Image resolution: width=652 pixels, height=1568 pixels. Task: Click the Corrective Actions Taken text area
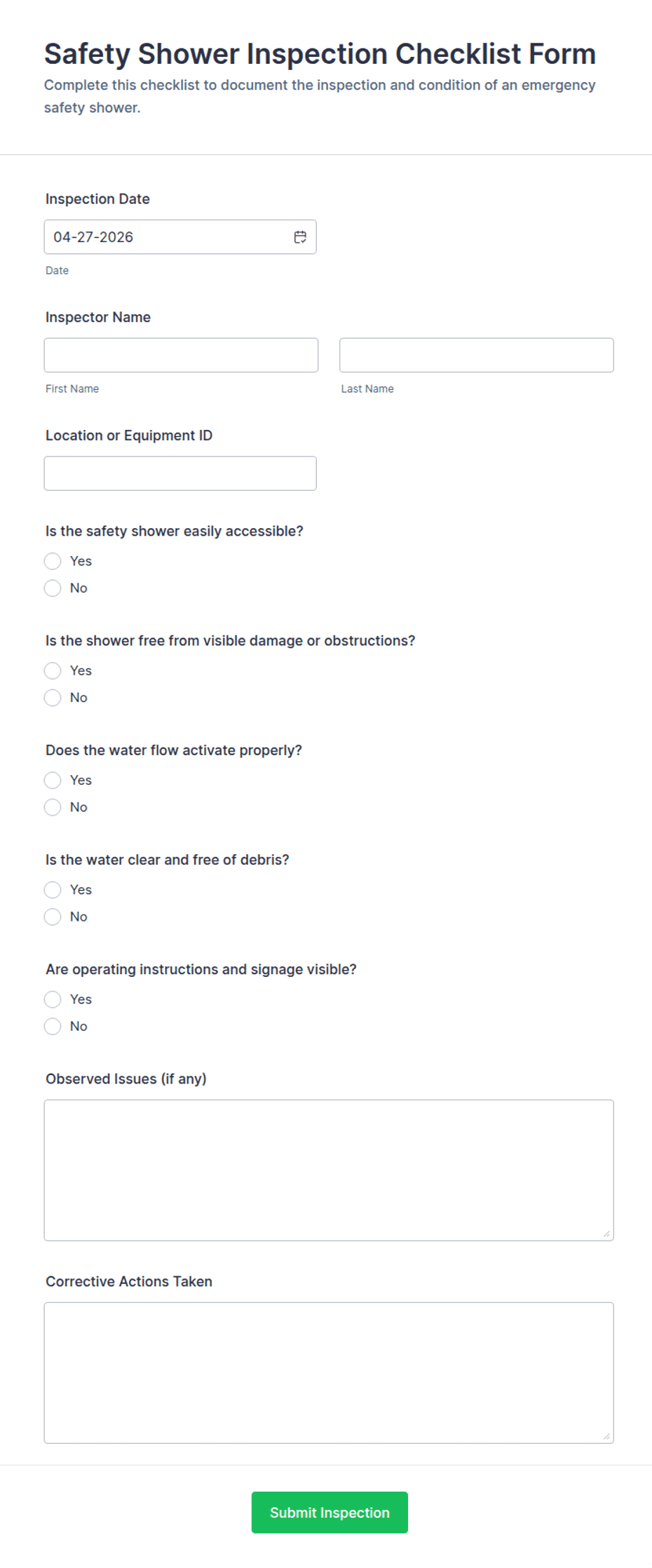coord(328,1372)
